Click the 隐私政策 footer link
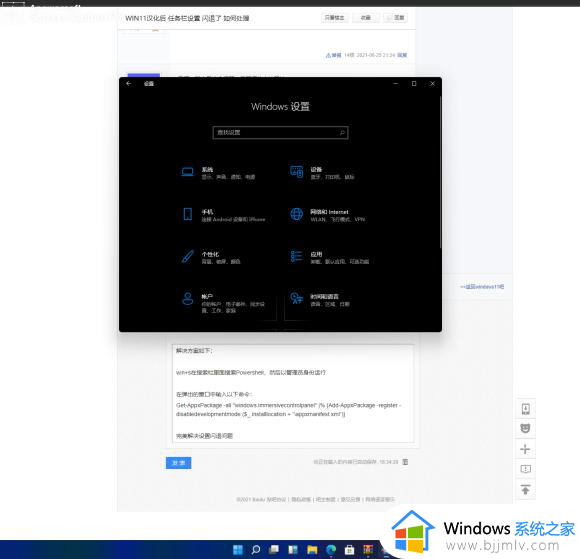 301,499
